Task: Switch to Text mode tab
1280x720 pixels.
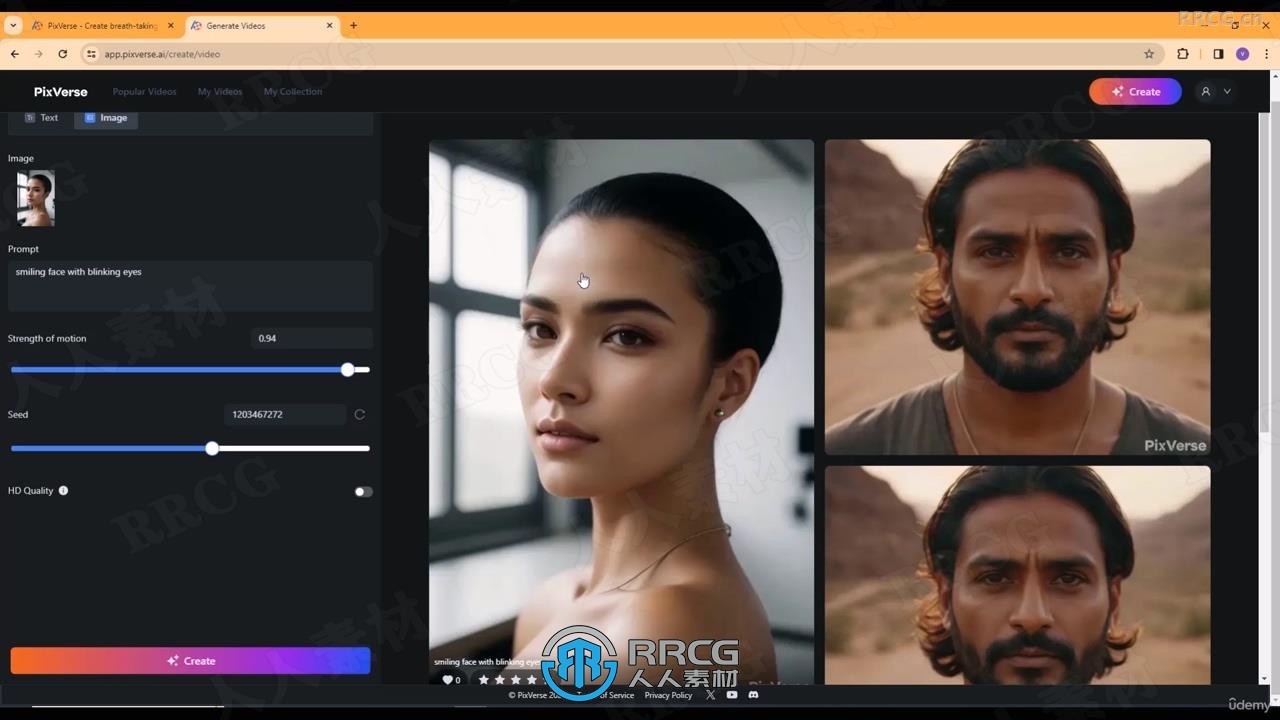Action: 42,118
